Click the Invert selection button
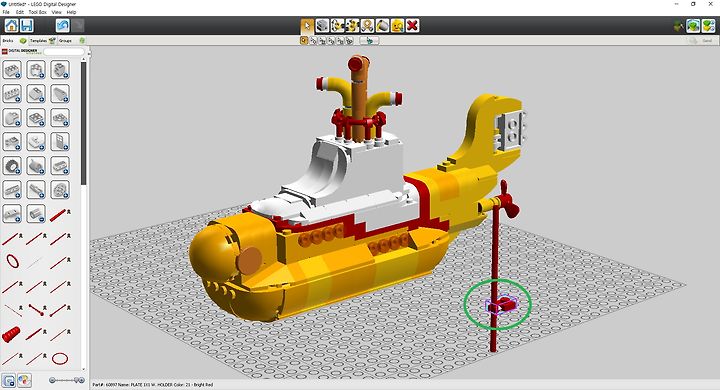The width and height of the screenshot is (720, 390). [369, 40]
